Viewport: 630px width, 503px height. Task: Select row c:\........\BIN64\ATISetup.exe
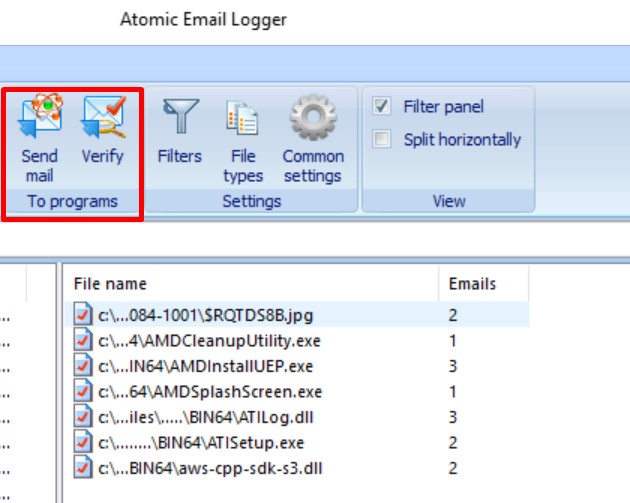tap(297, 442)
